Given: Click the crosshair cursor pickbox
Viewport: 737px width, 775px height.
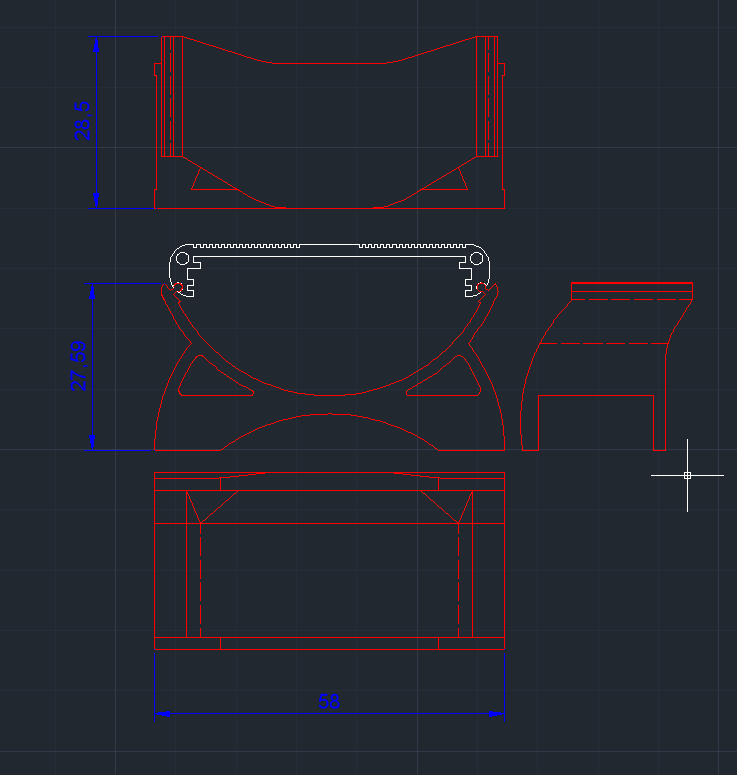Looking at the screenshot, I should tap(687, 475).
